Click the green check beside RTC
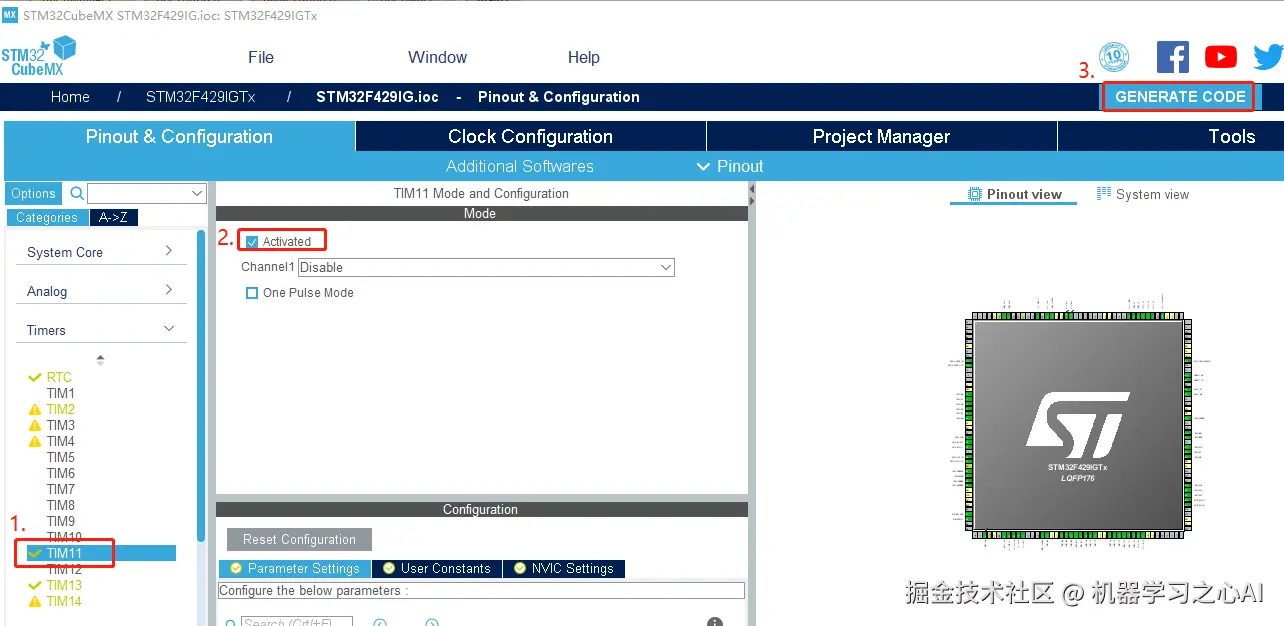1284x626 pixels. [x=35, y=377]
